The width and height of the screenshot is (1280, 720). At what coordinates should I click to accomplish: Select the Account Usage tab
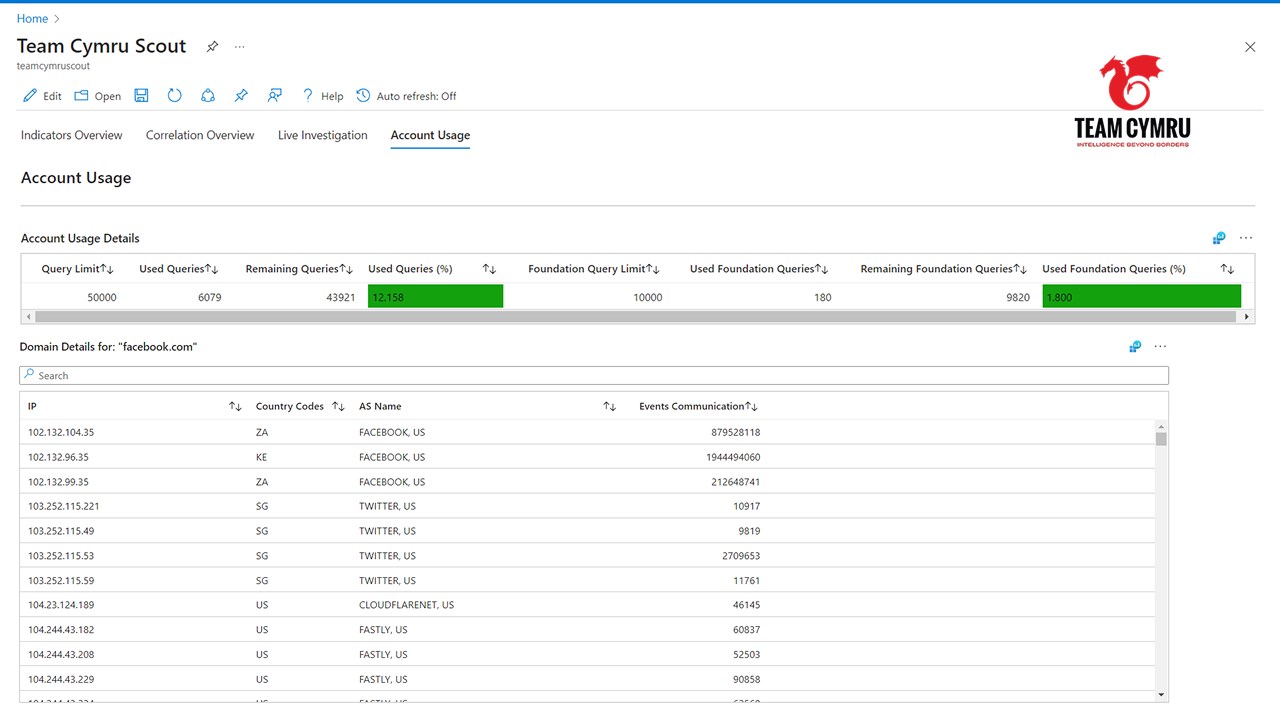430,135
